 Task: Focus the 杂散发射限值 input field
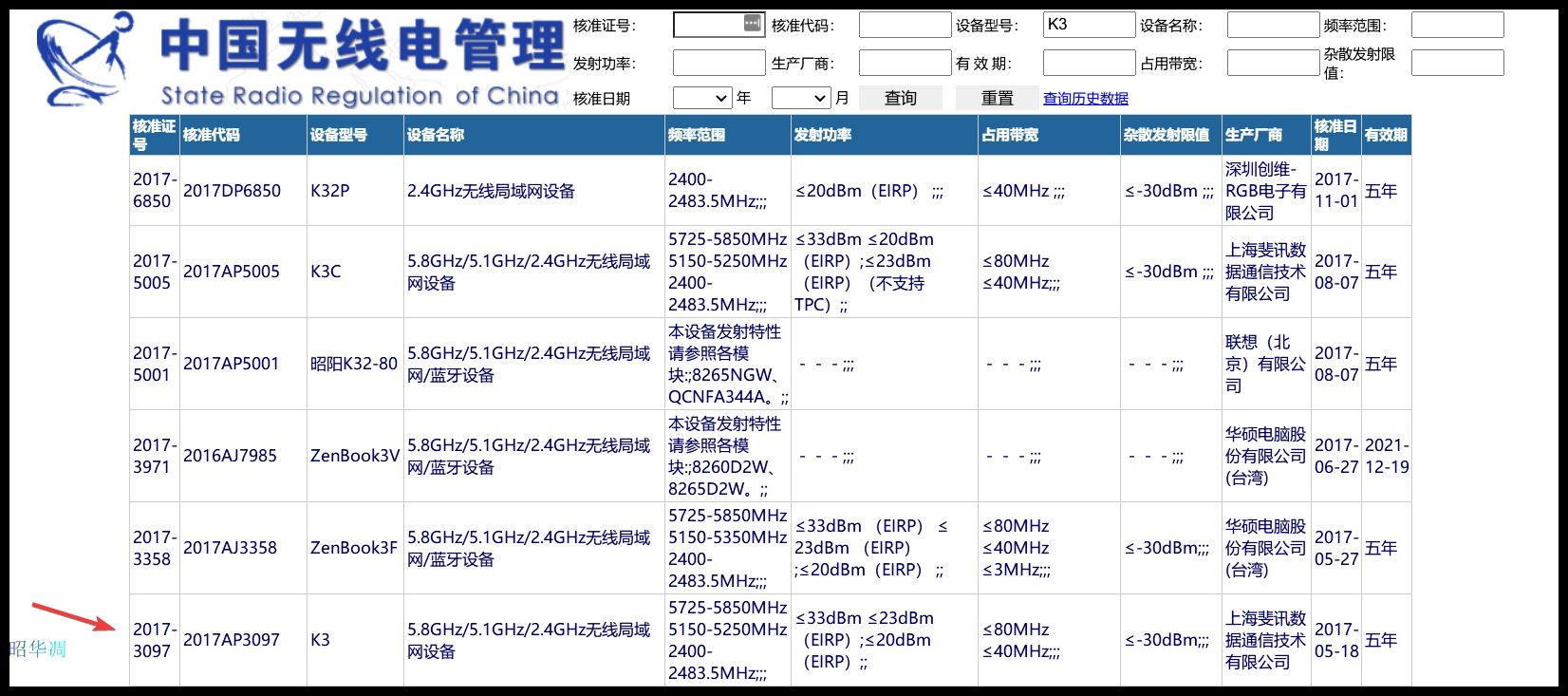pyautogui.click(x=1457, y=63)
